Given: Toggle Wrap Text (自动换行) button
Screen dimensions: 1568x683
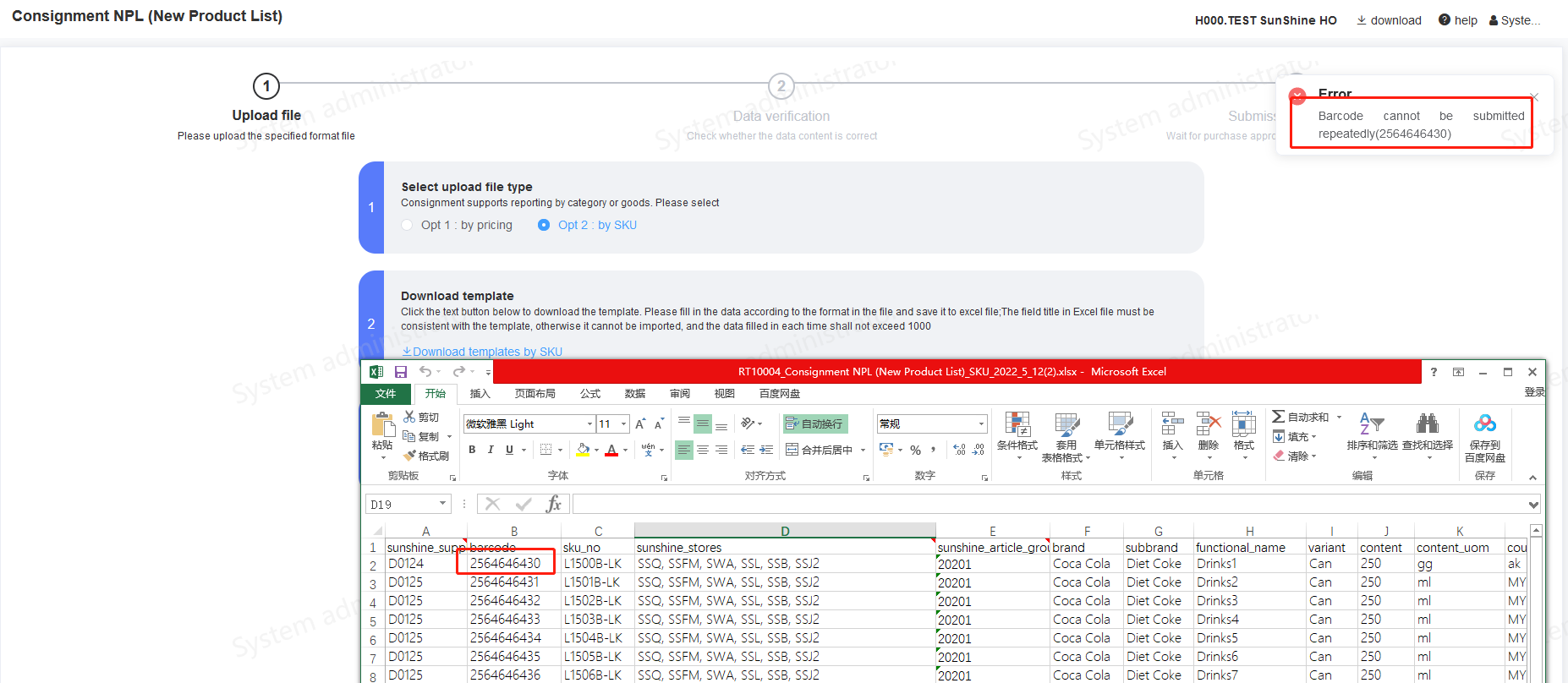Looking at the screenshot, I should pos(814,423).
